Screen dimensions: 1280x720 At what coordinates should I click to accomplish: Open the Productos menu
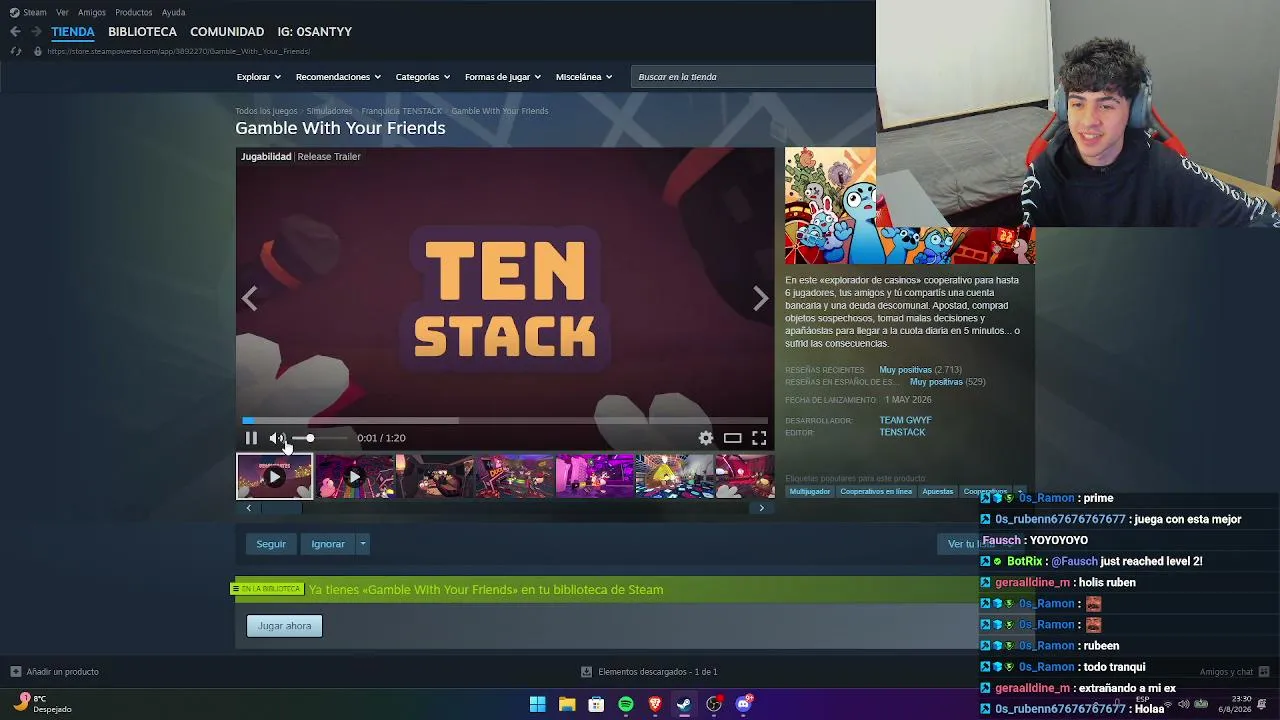133,12
